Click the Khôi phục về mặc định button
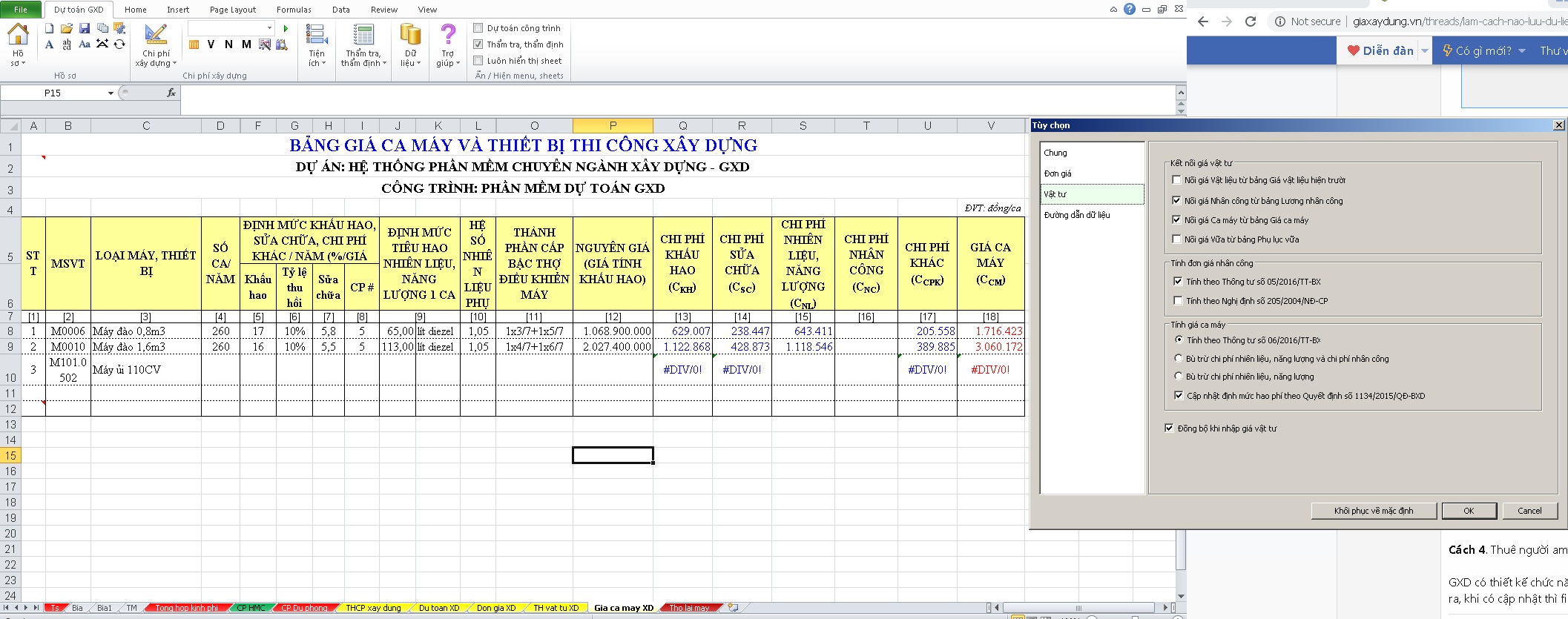The width and height of the screenshot is (1568, 619). 1373,511
